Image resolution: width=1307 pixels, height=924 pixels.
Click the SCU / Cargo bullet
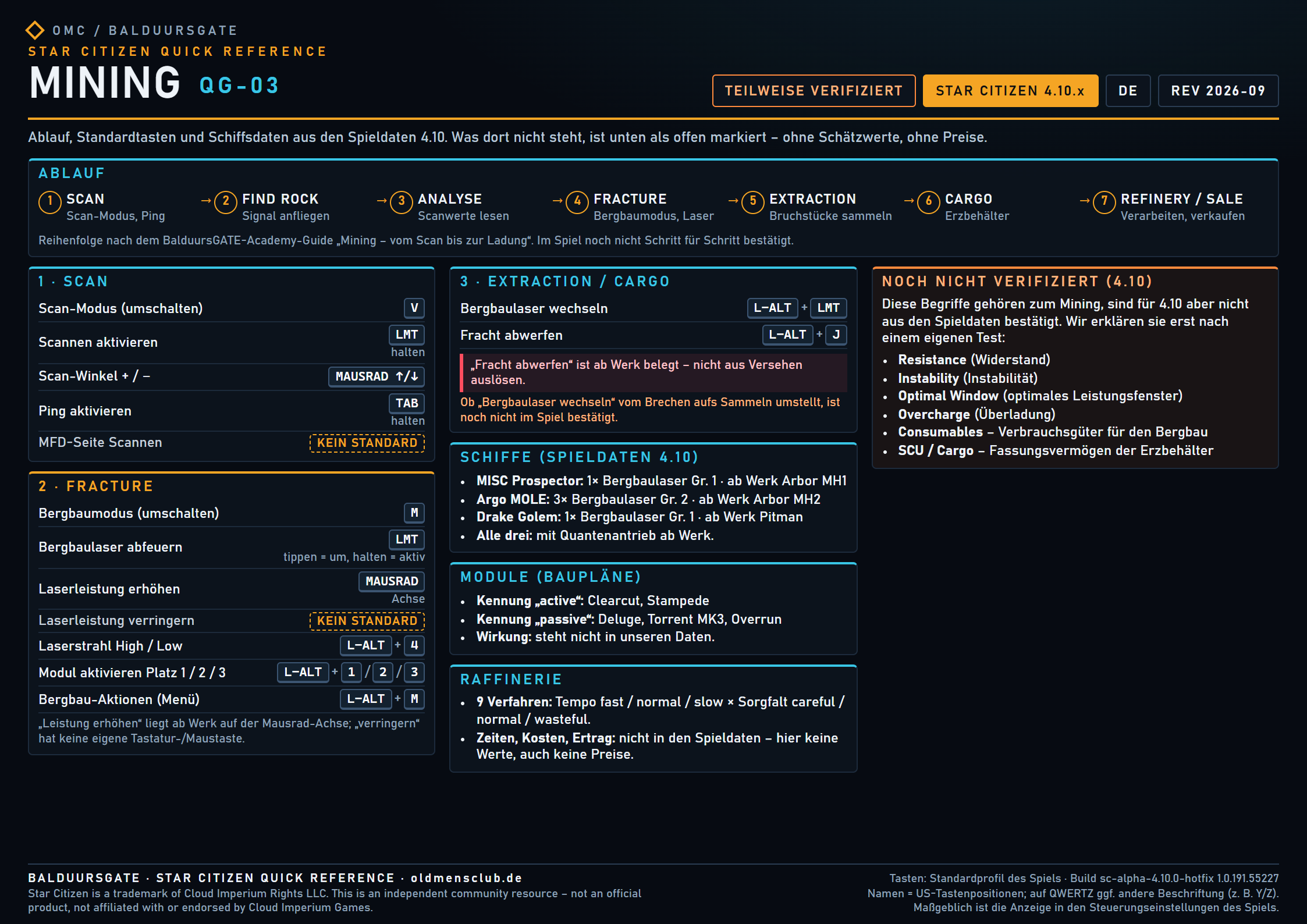pos(1056,450)
